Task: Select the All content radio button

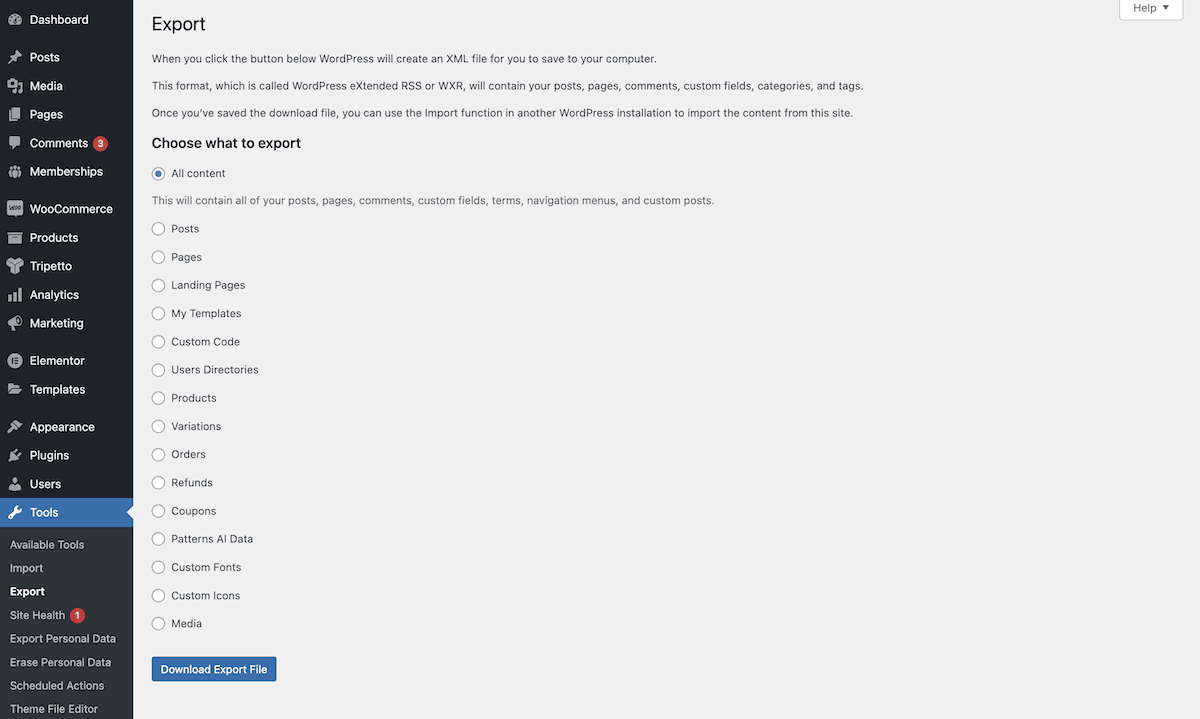Action: click(158, 174)
